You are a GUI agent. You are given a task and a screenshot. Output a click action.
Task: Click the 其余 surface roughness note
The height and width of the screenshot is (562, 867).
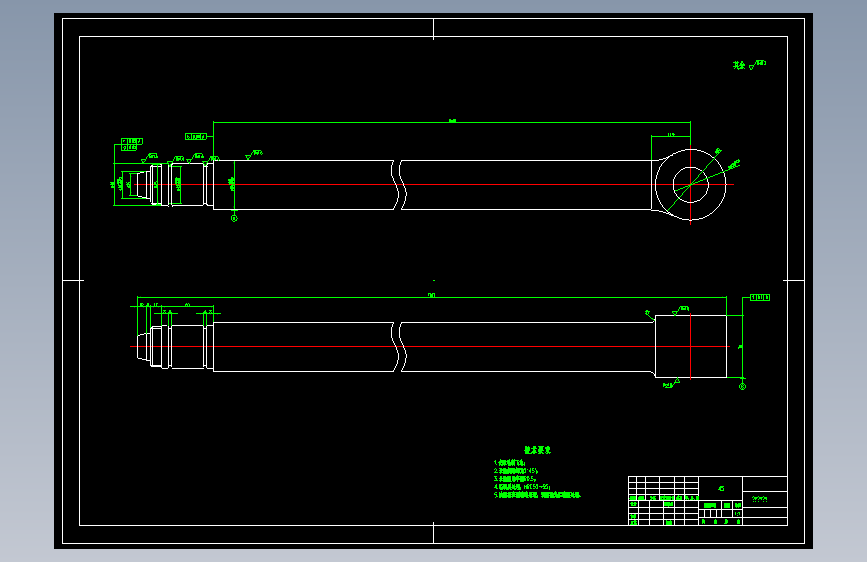pyautogui.click(x=749, y=65)
